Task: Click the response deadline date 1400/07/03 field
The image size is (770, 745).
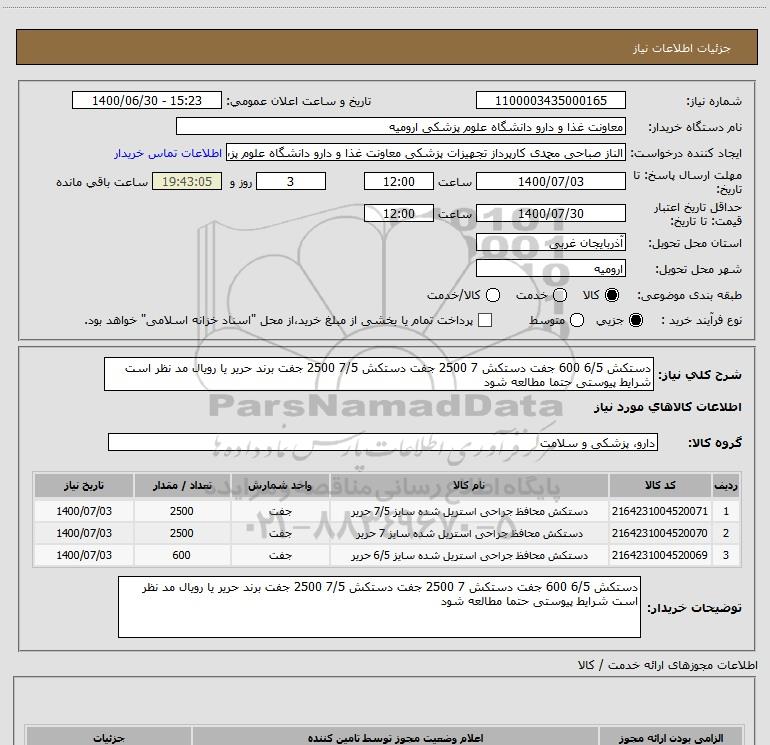Action: click(550, 182)
